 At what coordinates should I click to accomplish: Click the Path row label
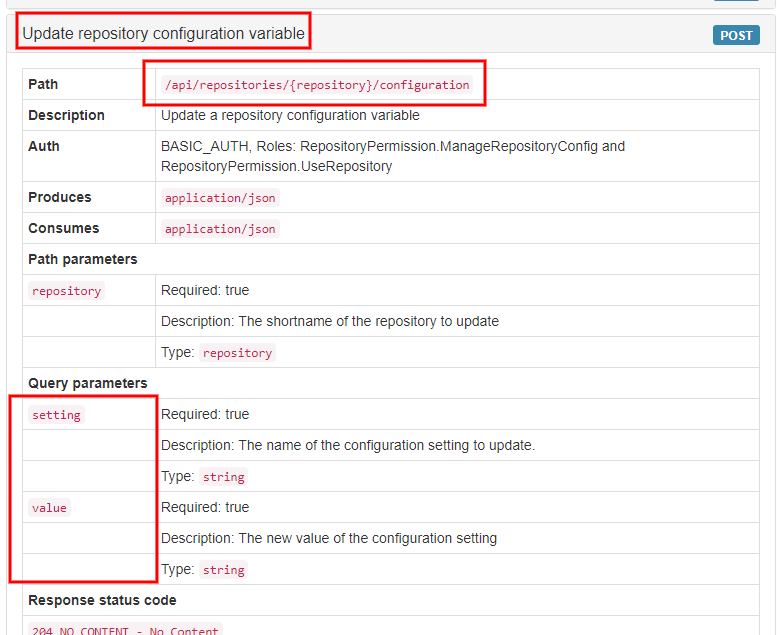coord(43,85)
